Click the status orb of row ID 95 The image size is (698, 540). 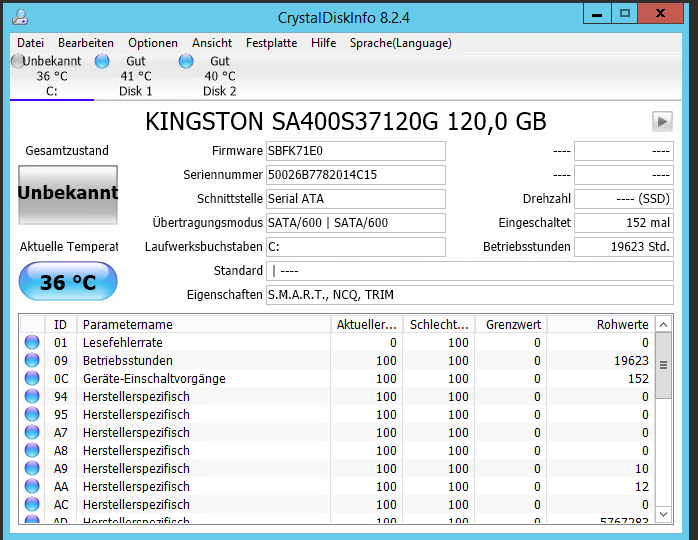pos(32,414)
